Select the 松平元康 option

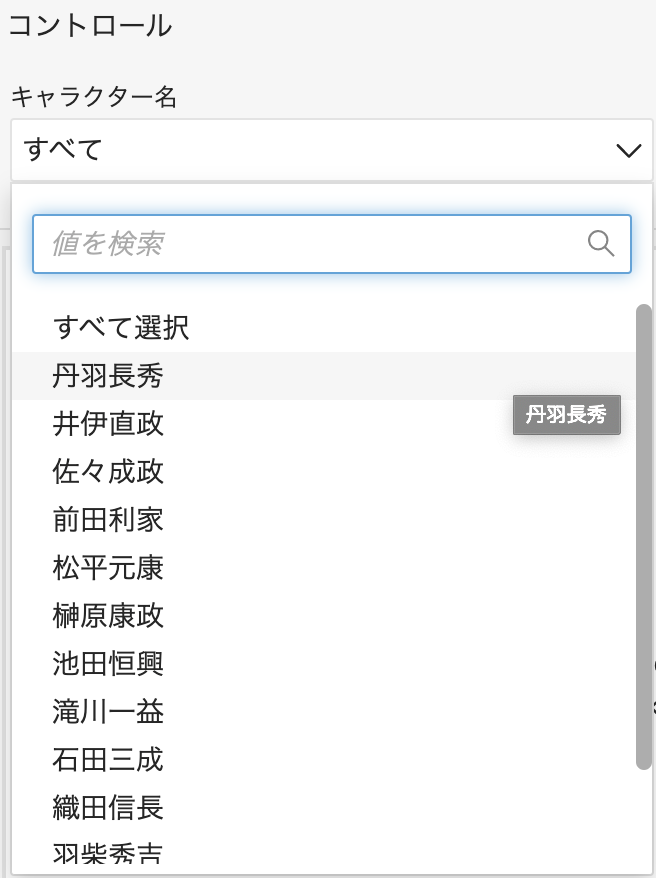coord(324,568)
